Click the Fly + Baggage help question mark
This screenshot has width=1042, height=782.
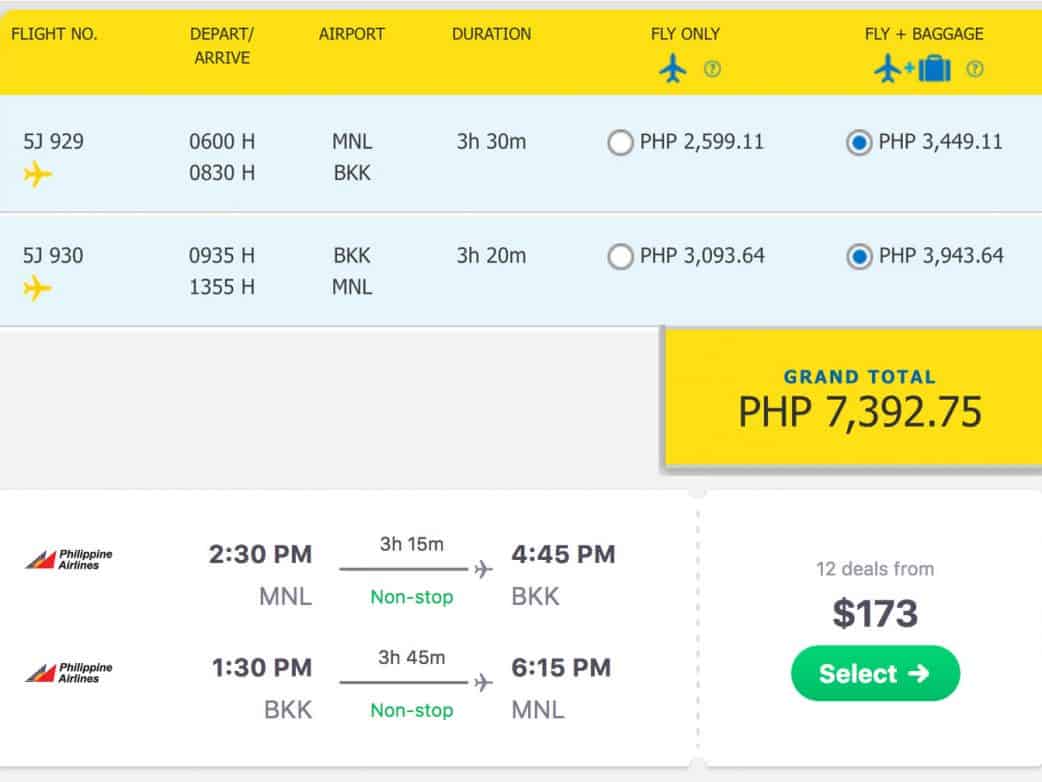(975, 70)
